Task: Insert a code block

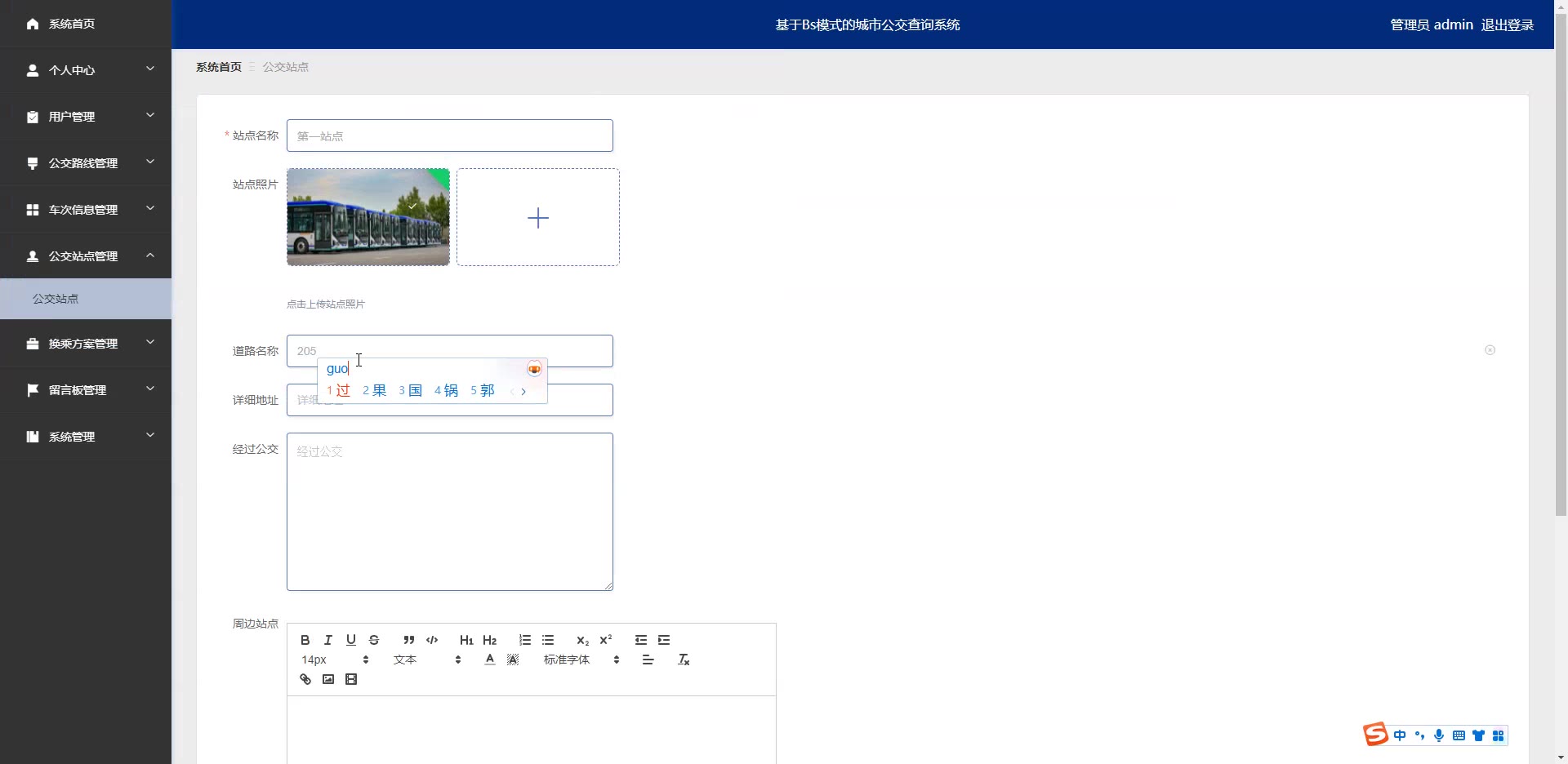Action: tap(432, 640)
